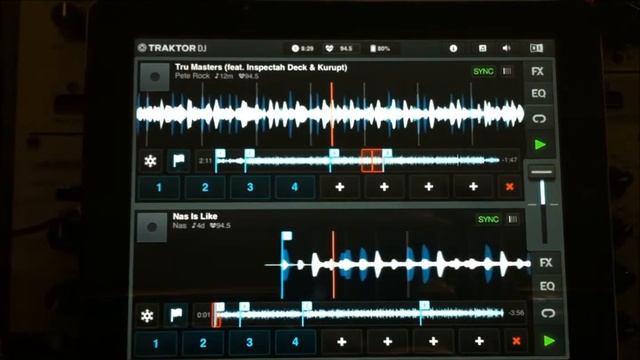
Task: Tap the Nas Is Like overview stripe waveform
Action: 359,314
